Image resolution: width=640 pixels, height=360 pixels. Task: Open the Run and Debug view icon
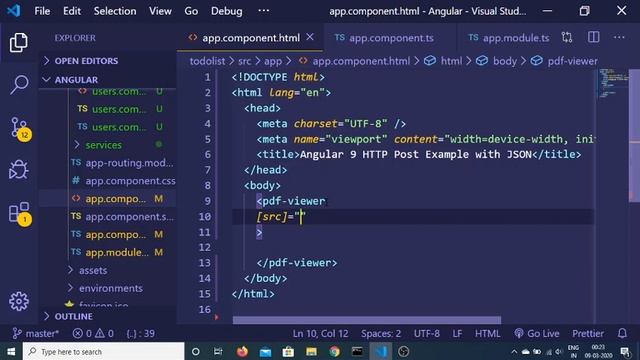point(18,169)
